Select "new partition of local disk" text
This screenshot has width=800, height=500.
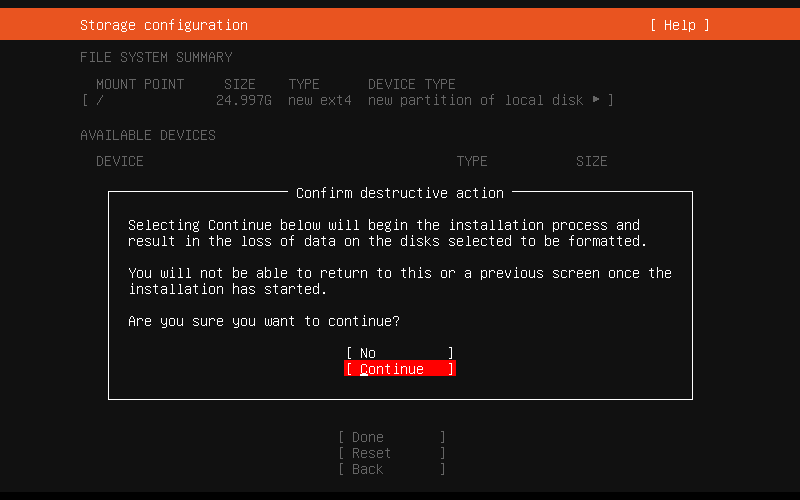tap(475, 100)
